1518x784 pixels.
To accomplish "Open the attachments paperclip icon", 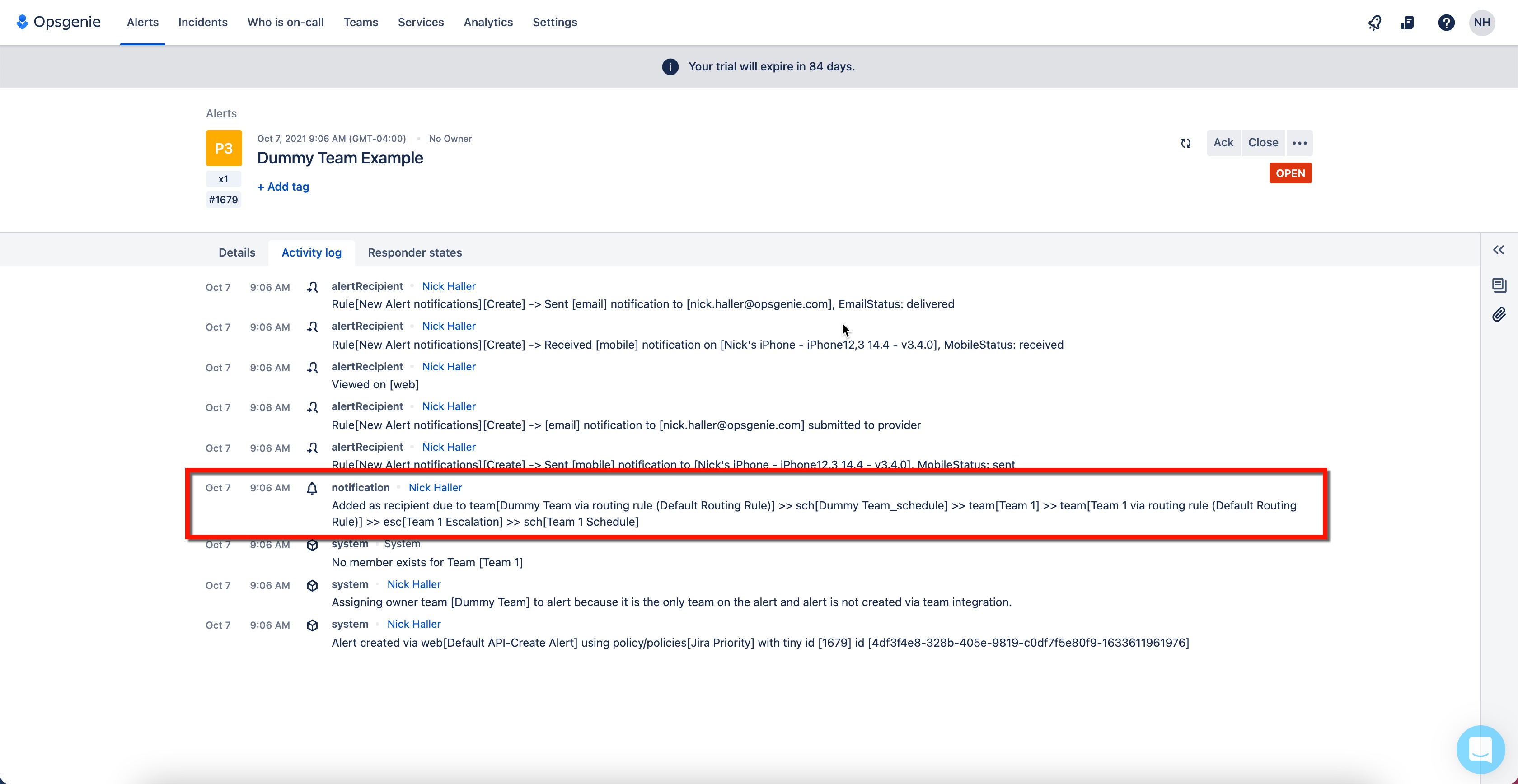I will pyautogui.click(x=1499, y=314).
